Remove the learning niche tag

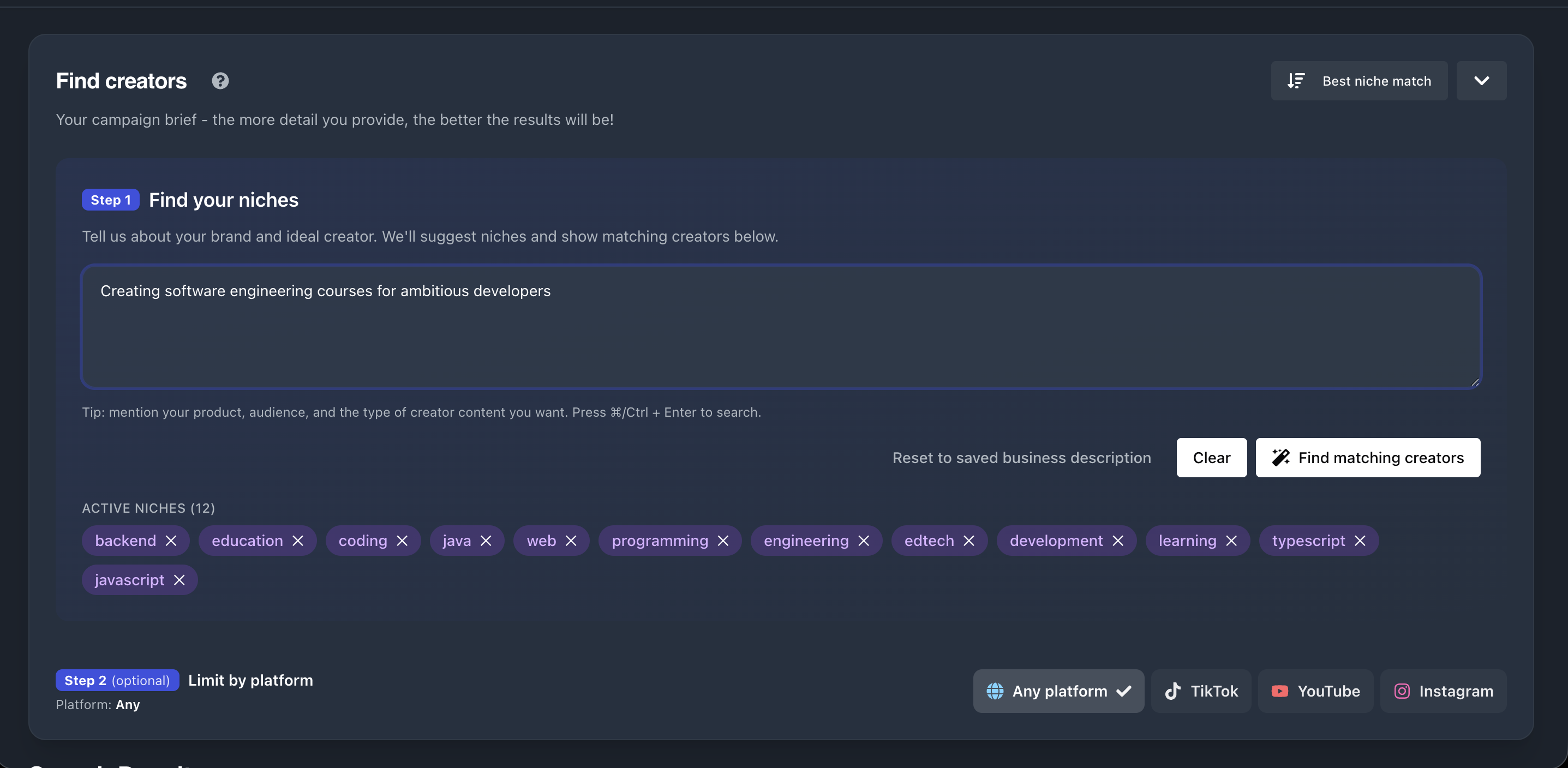1231,541
